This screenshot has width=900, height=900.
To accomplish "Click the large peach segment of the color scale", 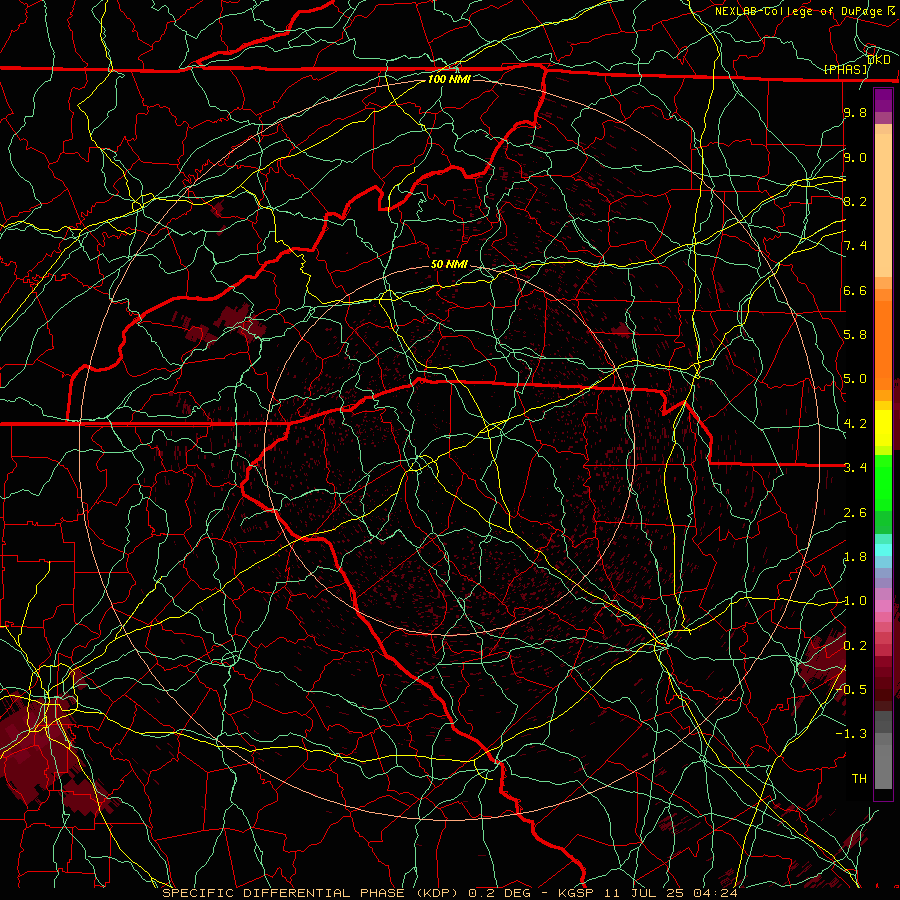I will pyautogui.click(x=883, y=205).
